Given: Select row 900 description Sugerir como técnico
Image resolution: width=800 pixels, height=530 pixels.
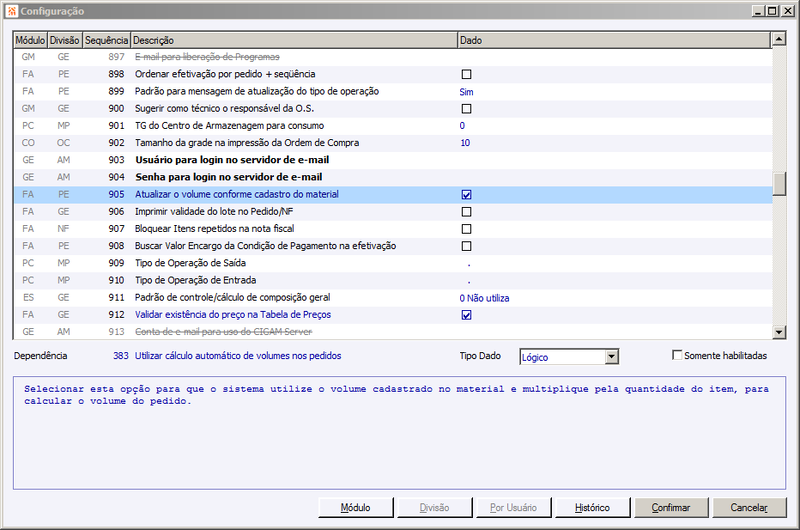Looking at the screenshot, I should pos(224,109).
